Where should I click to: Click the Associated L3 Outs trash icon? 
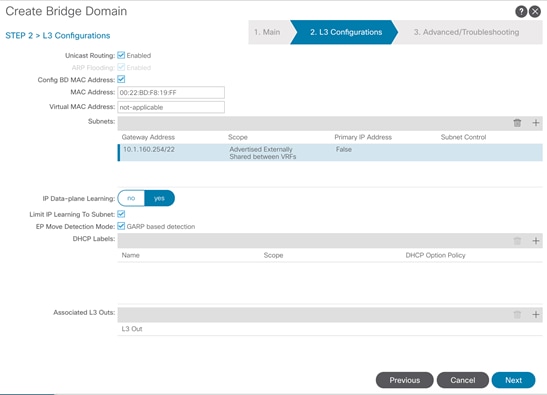point(517,315)
